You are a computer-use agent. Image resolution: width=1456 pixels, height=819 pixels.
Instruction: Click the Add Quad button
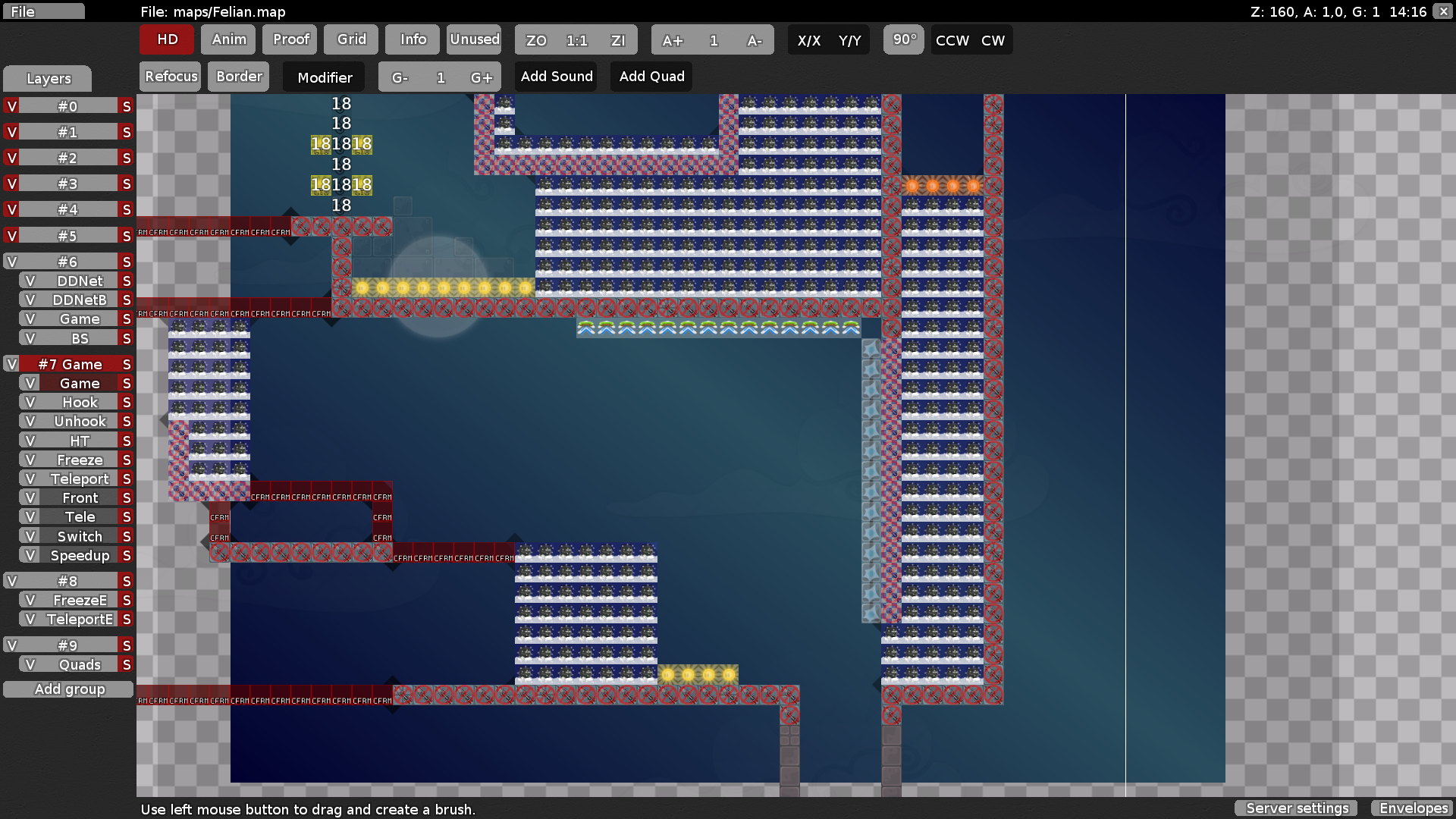pos(651,77)
